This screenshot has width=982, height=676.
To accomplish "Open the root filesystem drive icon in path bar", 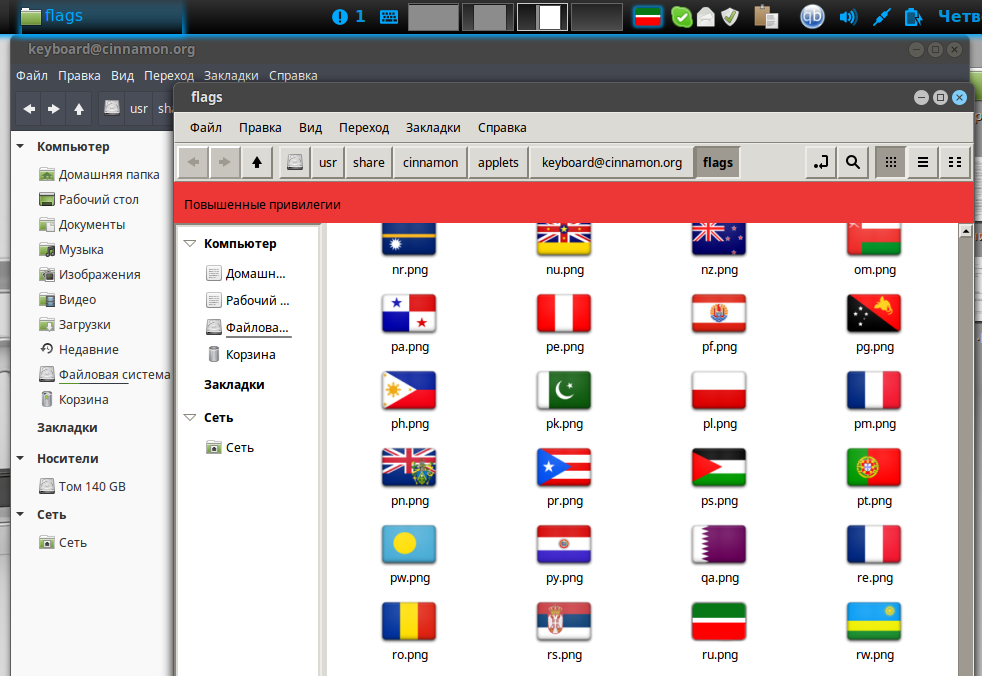I will [x=294, y=162].
